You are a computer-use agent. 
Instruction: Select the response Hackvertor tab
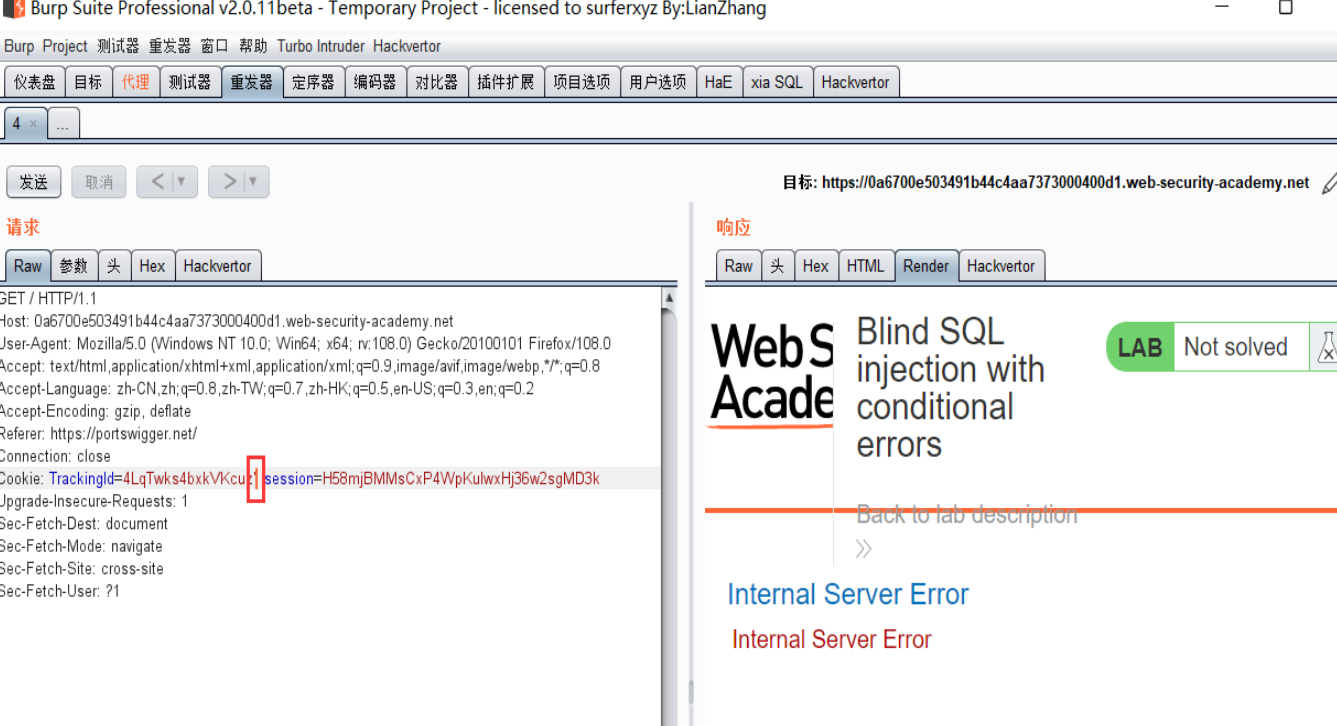tap(1002, 266)
